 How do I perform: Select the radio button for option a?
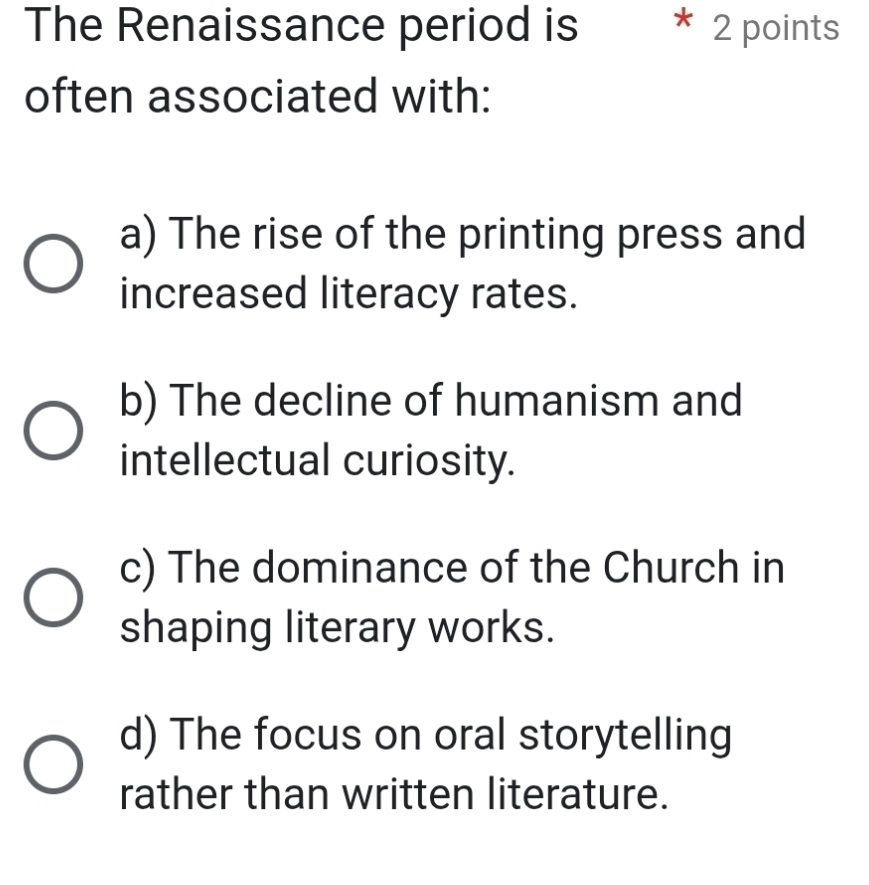[x=53, y=264]
